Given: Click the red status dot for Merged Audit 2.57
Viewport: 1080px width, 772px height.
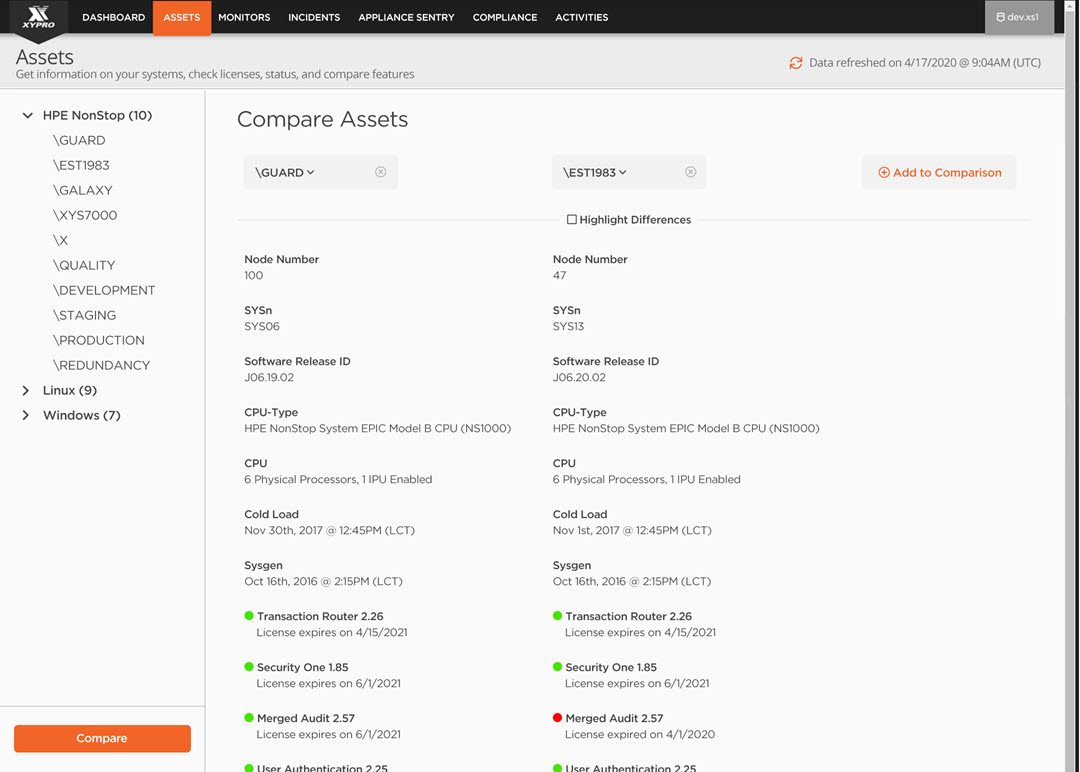Looking at the screenshot, I should (557, 718).
